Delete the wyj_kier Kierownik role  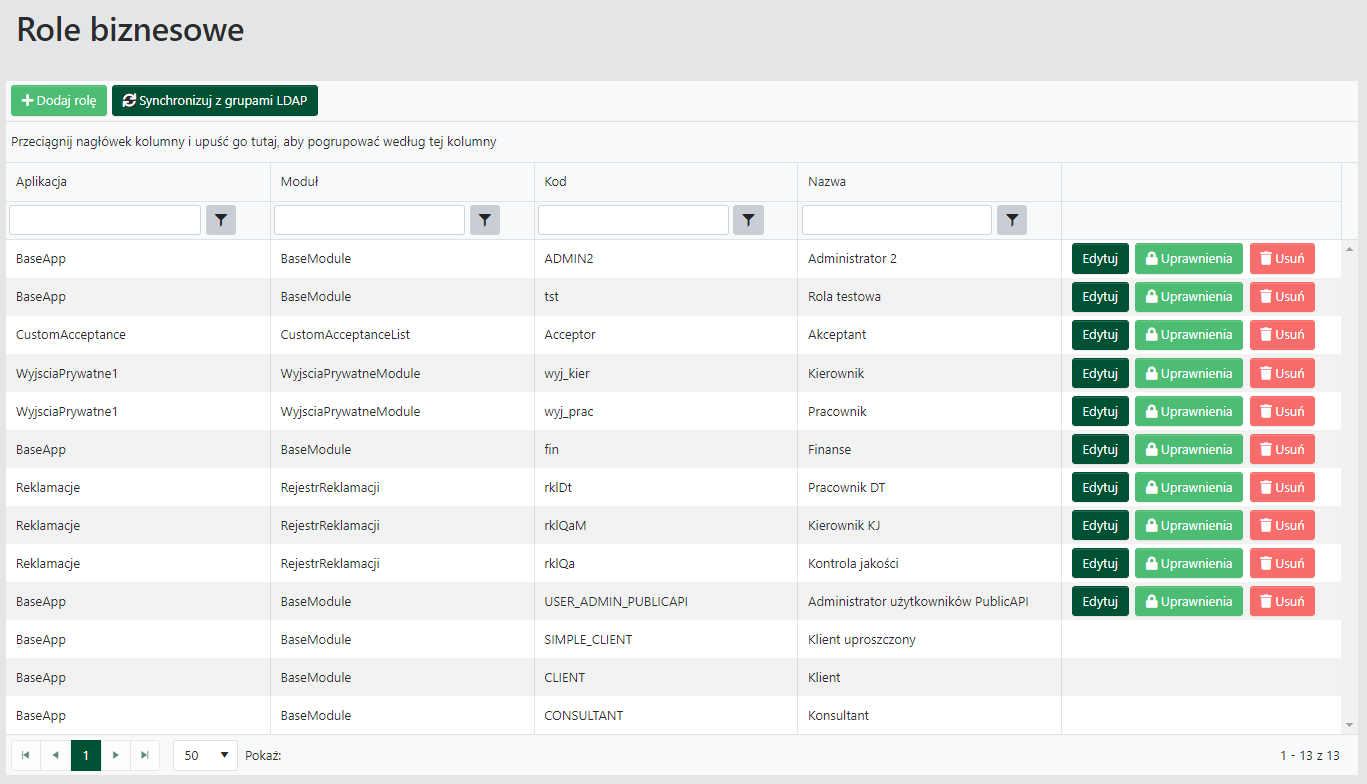(1282, 373)
